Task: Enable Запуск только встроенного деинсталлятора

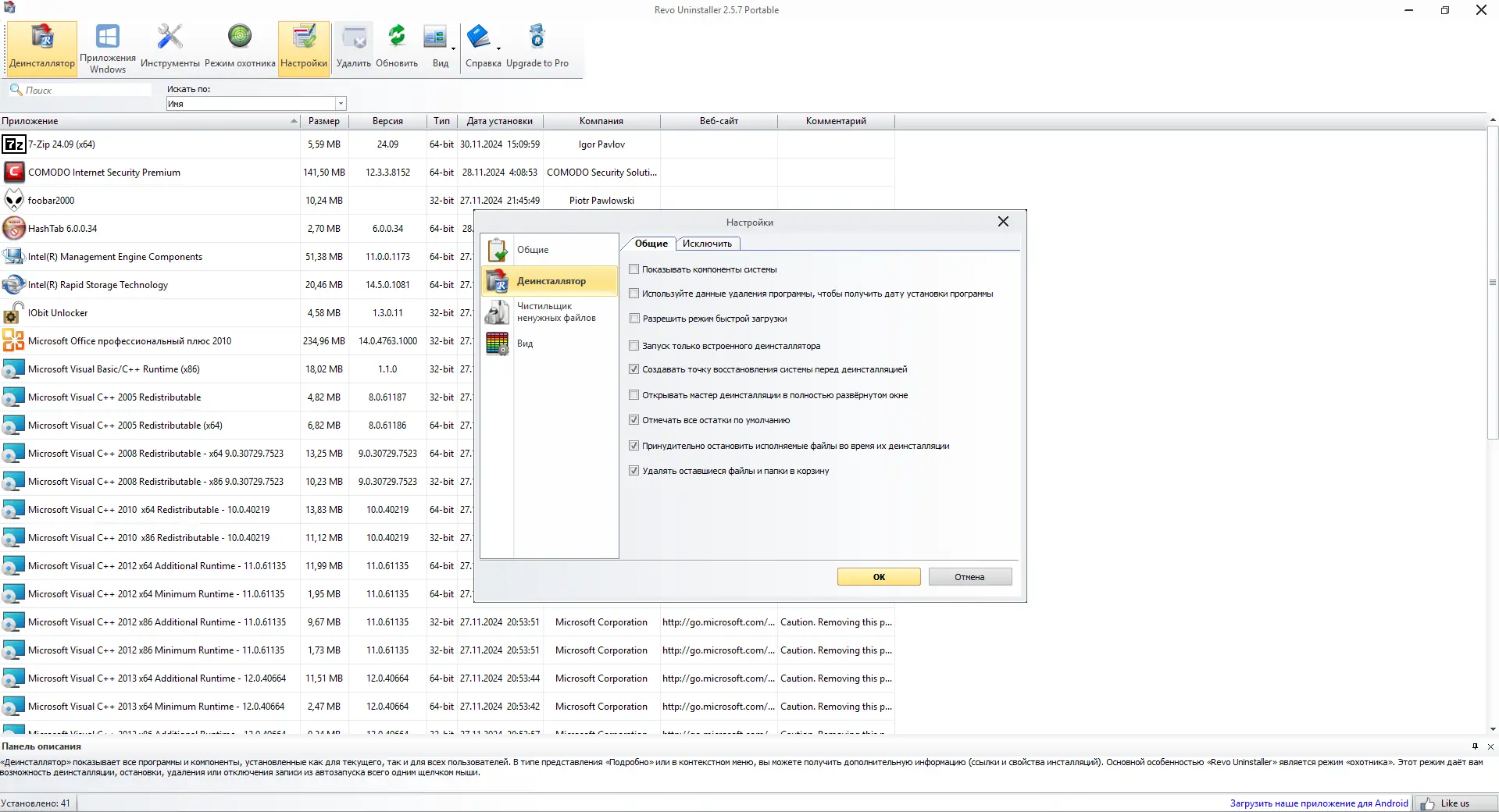Action: click(634, 346)
